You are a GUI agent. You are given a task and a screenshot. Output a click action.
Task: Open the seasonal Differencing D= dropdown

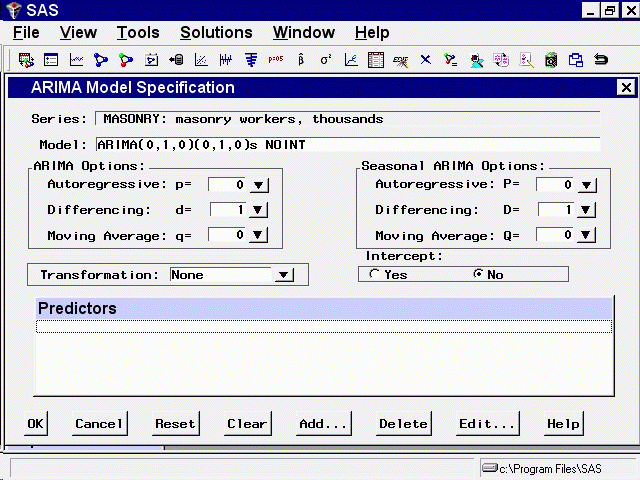pos(587,210)
